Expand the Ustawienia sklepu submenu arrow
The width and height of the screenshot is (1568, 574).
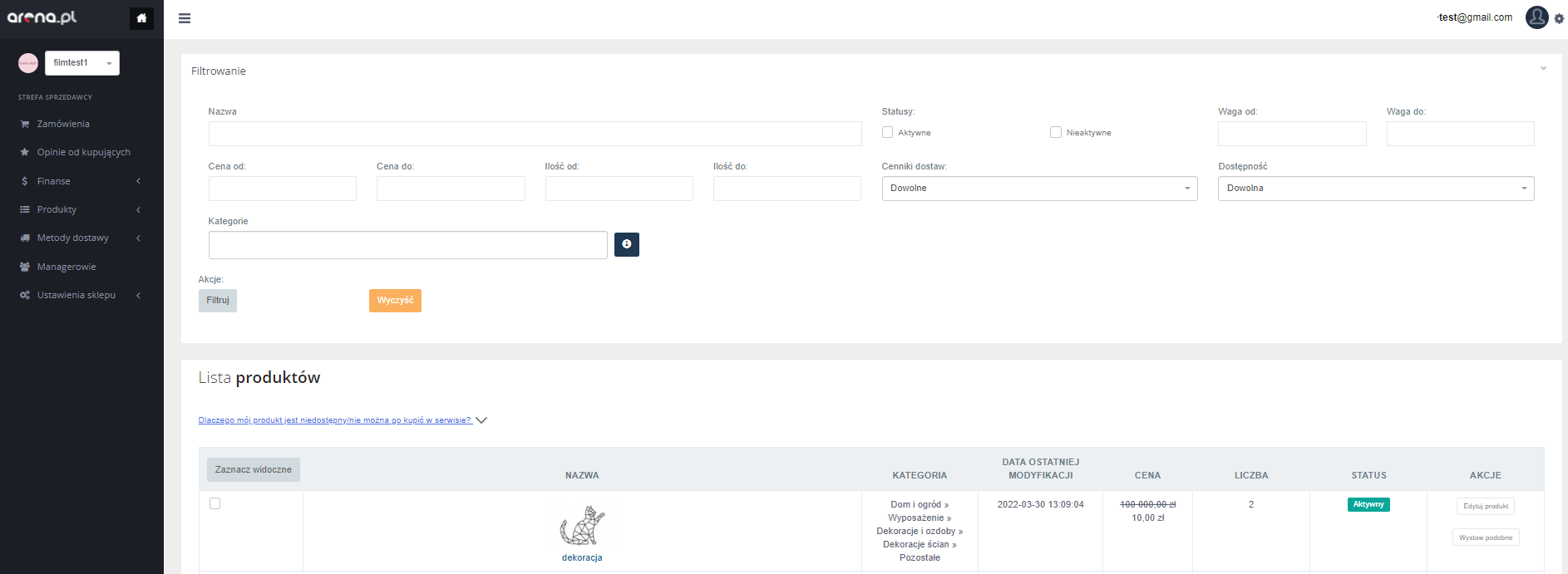(x=138, y=295)
